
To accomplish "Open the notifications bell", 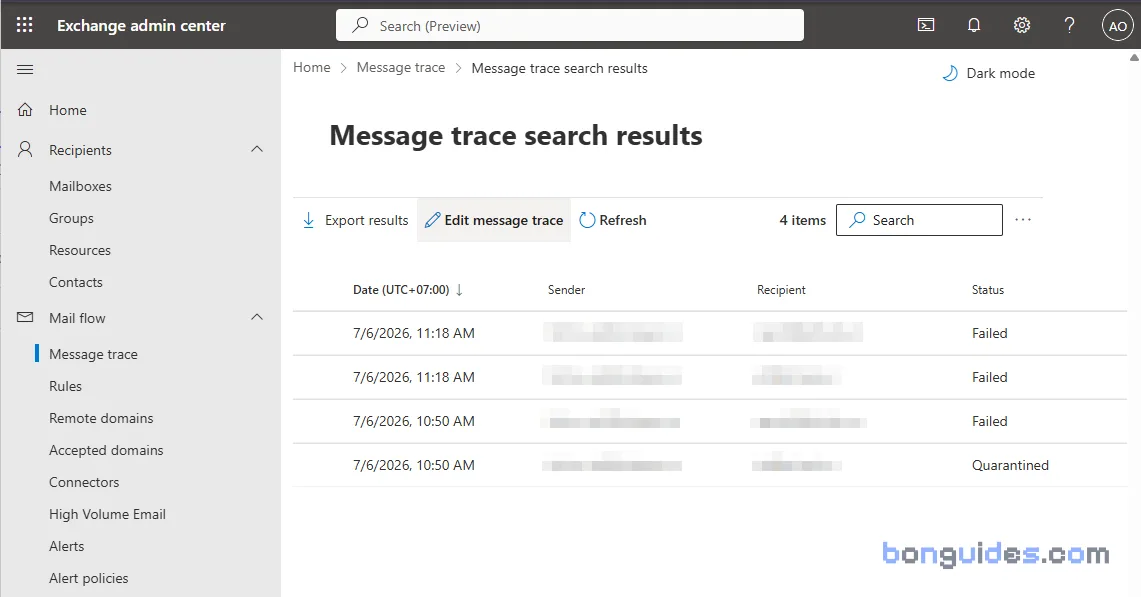I will point(974,25).
